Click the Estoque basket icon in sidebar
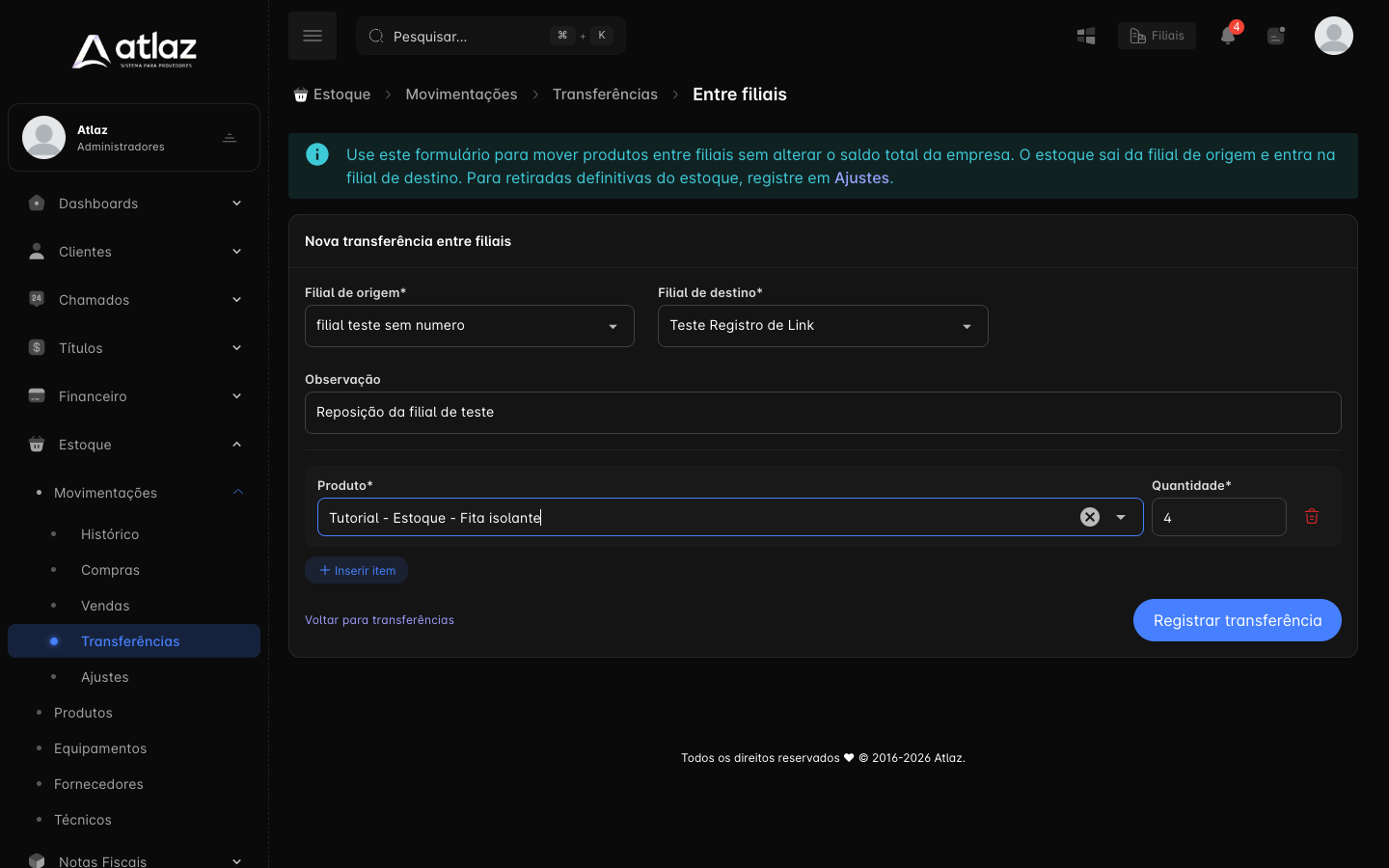The width and height of the screenshot is (1389, 868). (x=37, y=444)
